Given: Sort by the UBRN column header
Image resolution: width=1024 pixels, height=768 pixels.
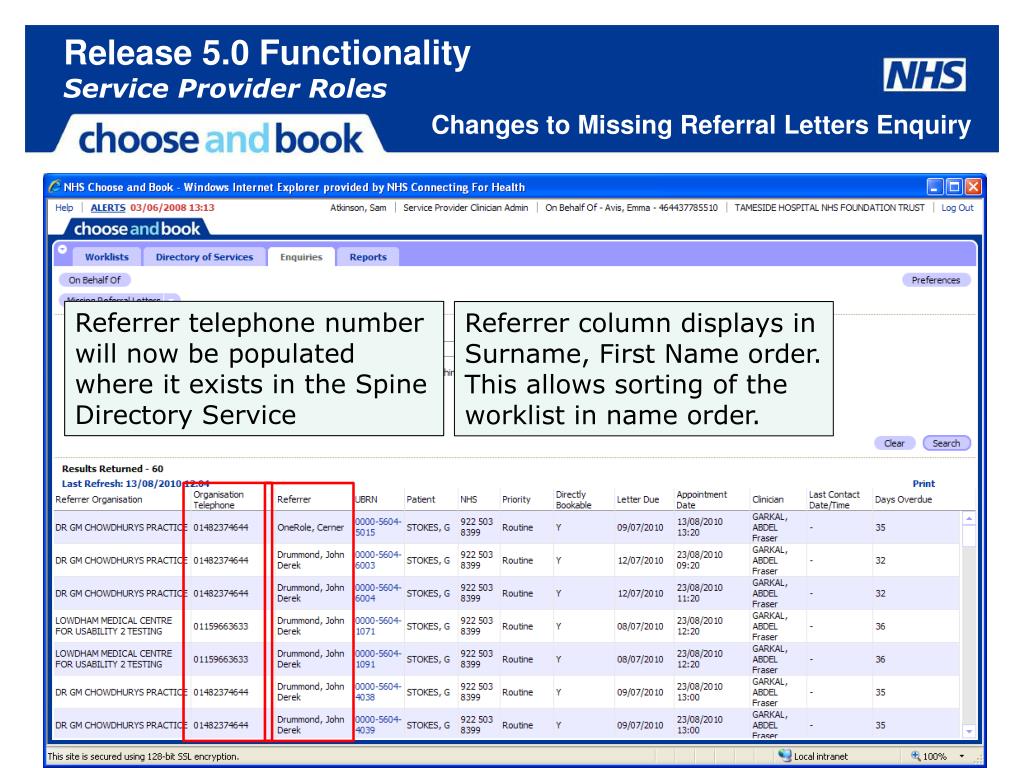Looking at the screenshot, I should click(366, 500).
